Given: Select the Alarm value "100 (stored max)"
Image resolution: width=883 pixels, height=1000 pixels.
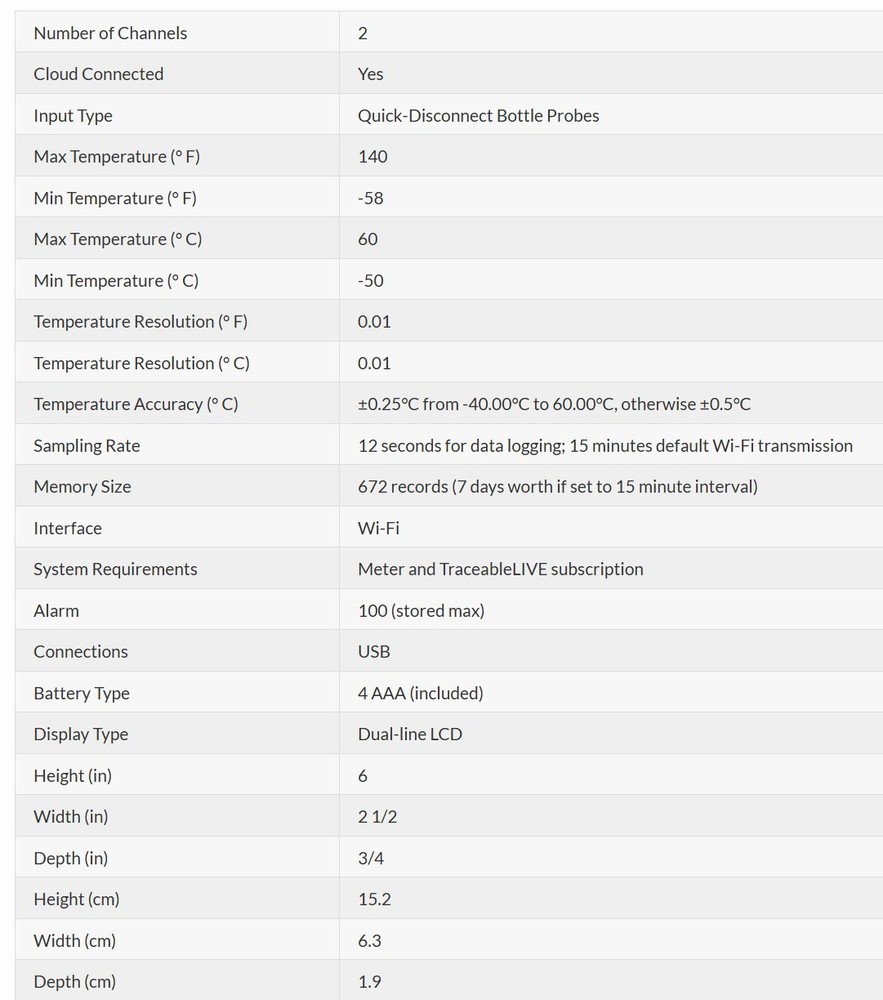Looking at the screenshot, I should 420,611.
